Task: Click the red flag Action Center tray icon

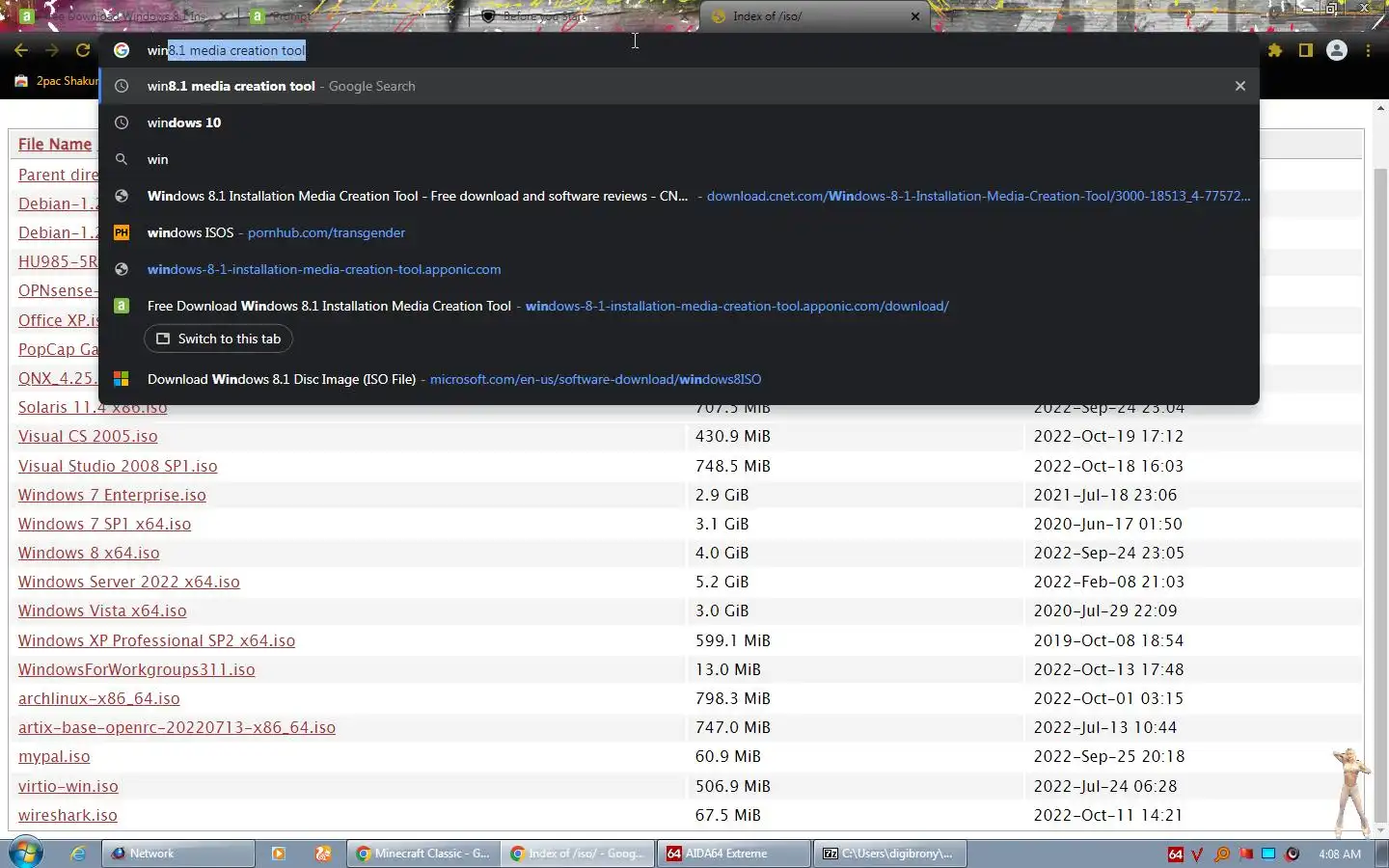Action: pos(1245,854)
